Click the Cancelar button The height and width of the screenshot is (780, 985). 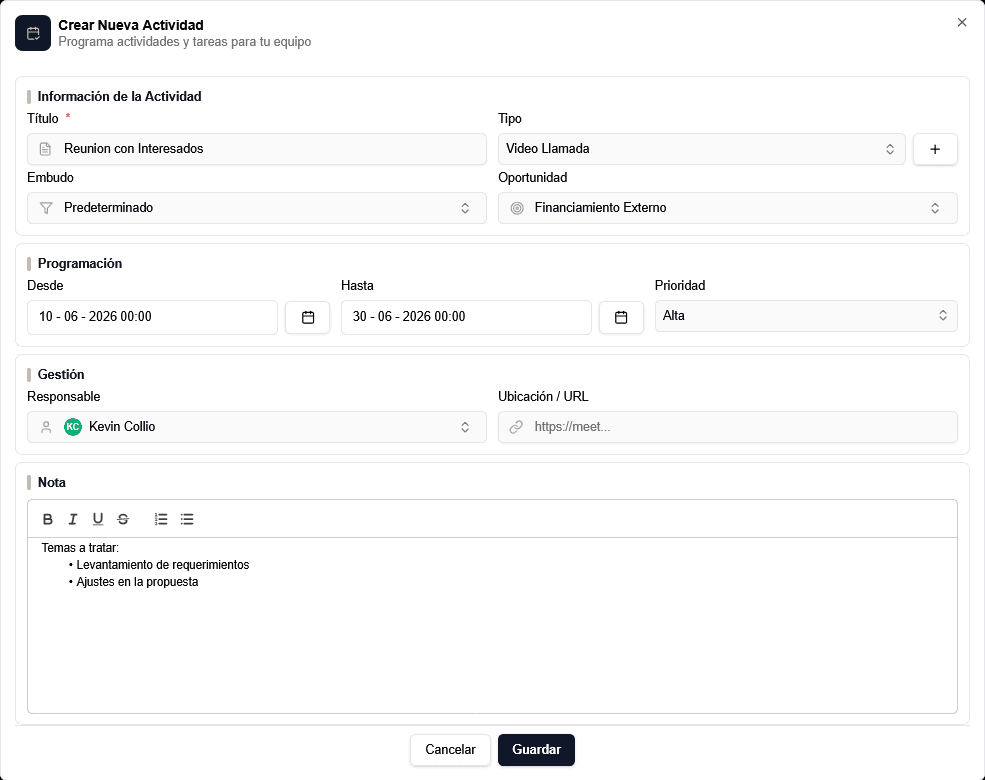[450, 750]
